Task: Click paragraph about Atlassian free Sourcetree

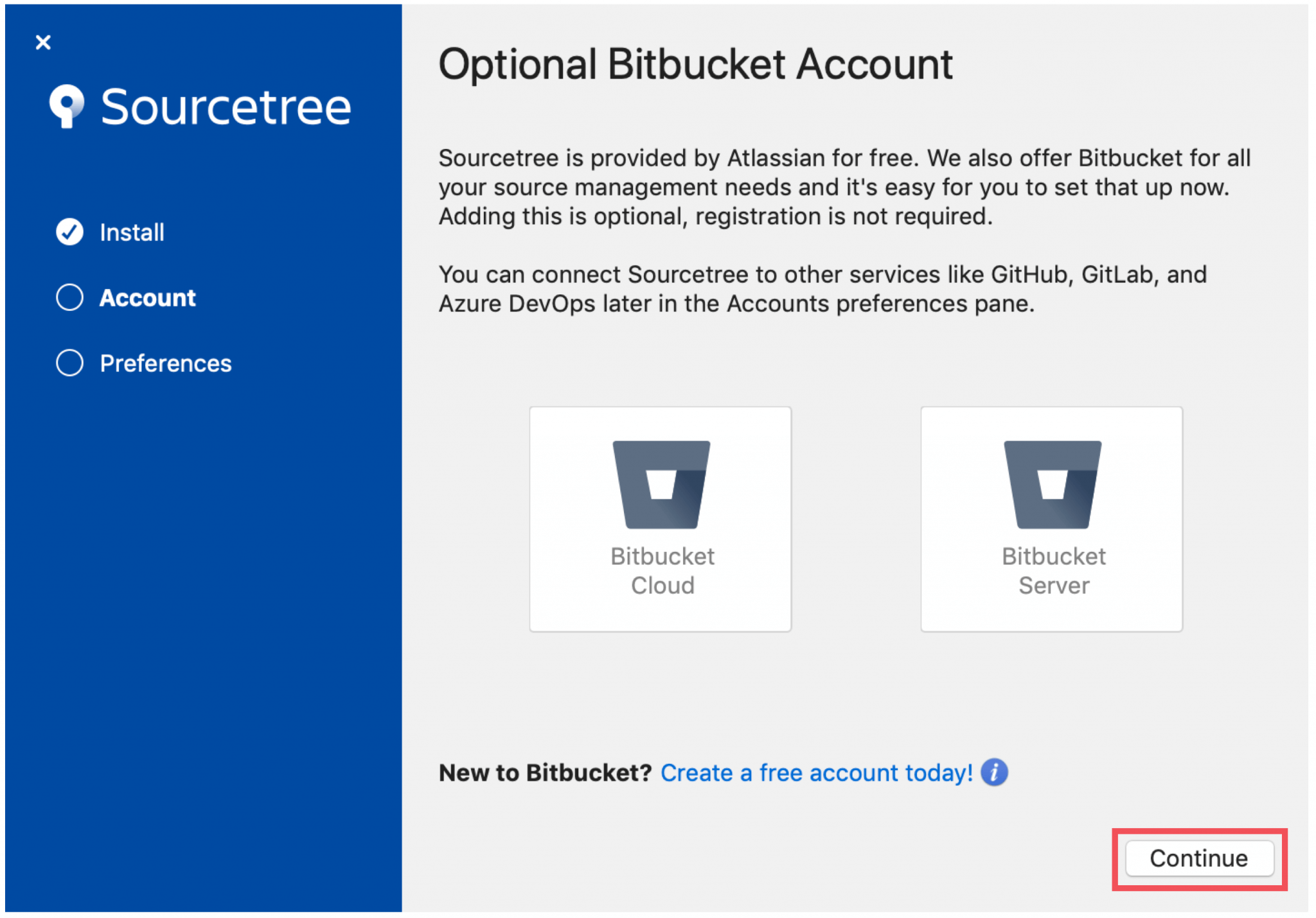Action: coord(844,187)
